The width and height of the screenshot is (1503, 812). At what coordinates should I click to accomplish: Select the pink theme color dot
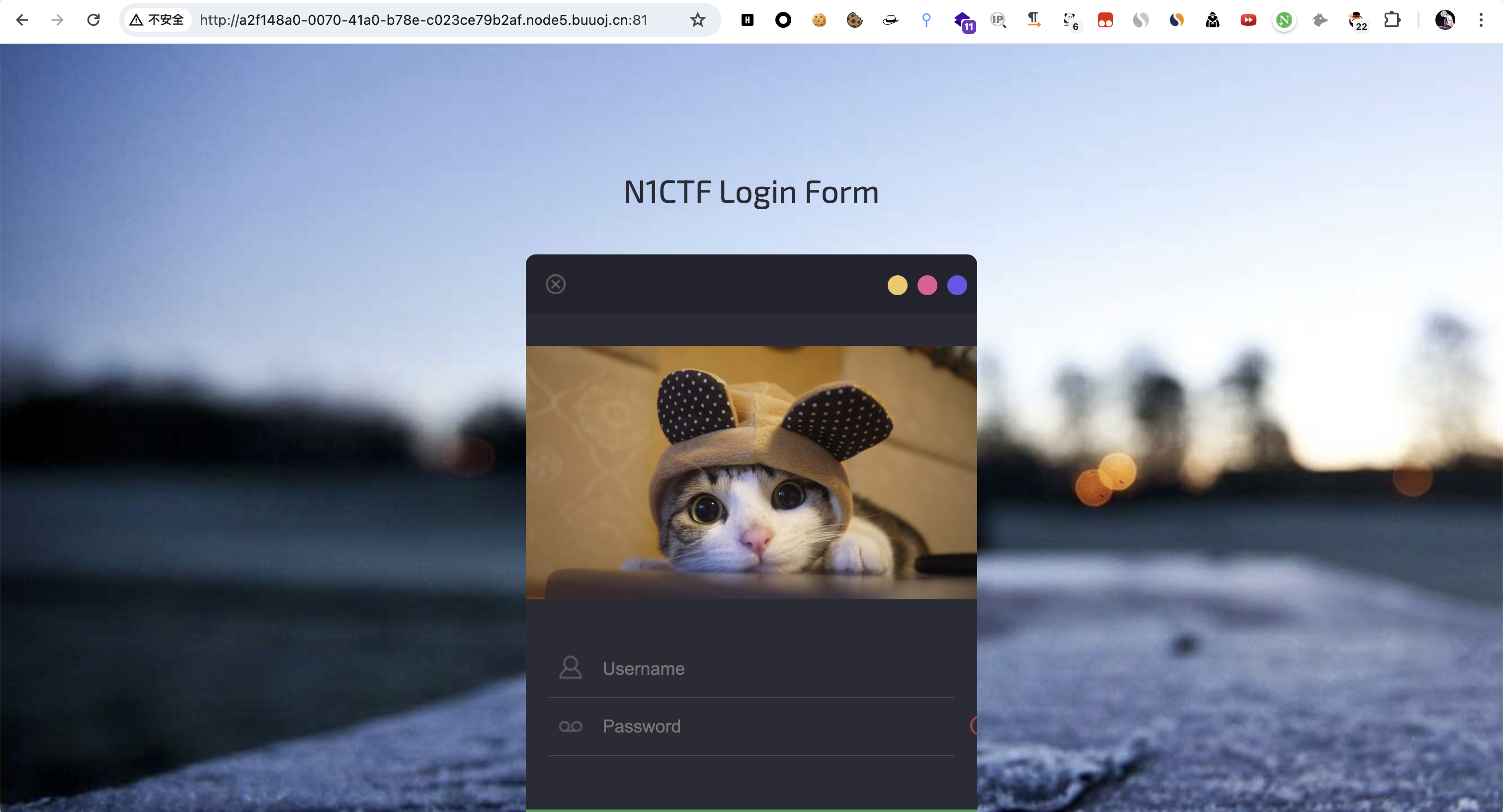pos(927,285)
